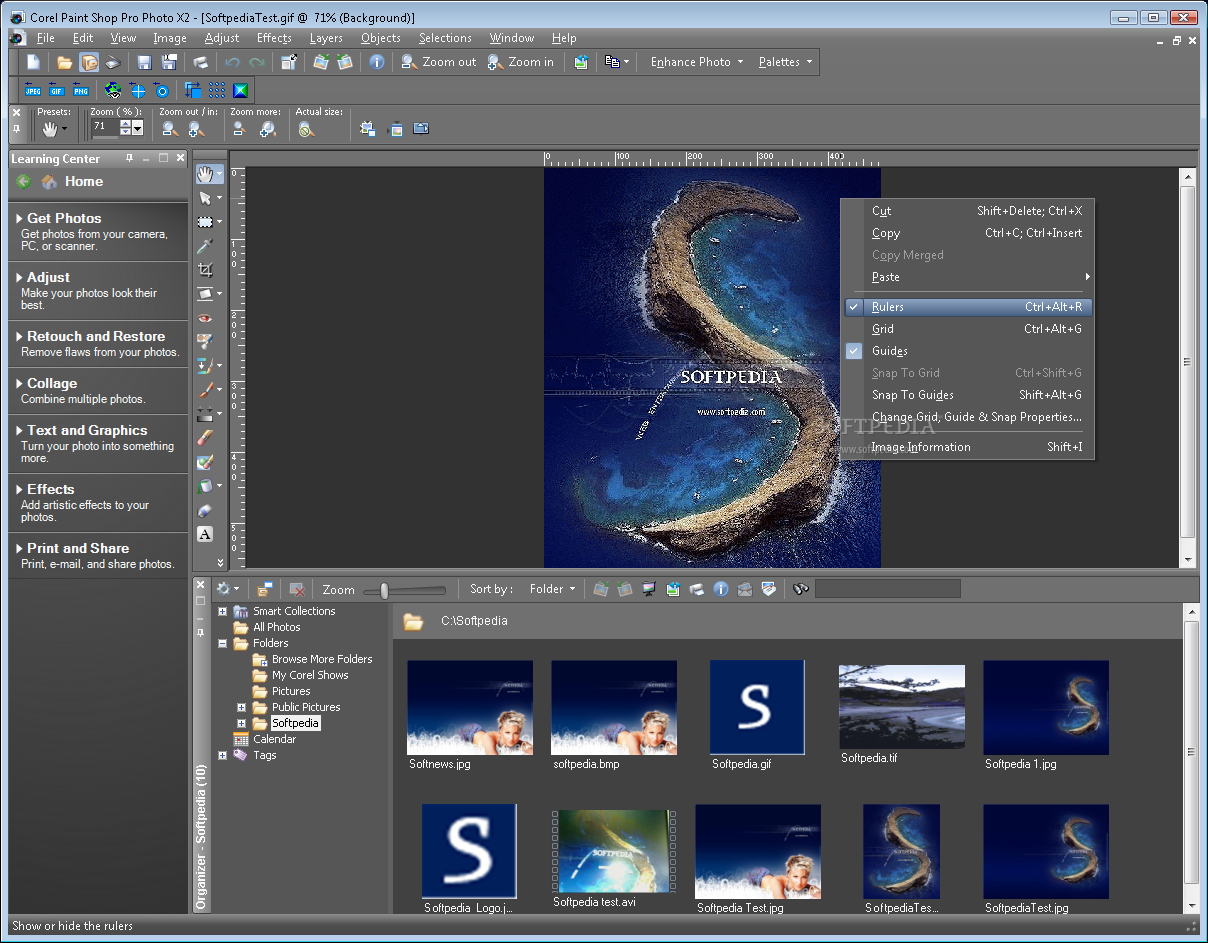Pick the Text tool in the toolbox
This screenshot has width=1208, height=943.
[x=205, y=534]
